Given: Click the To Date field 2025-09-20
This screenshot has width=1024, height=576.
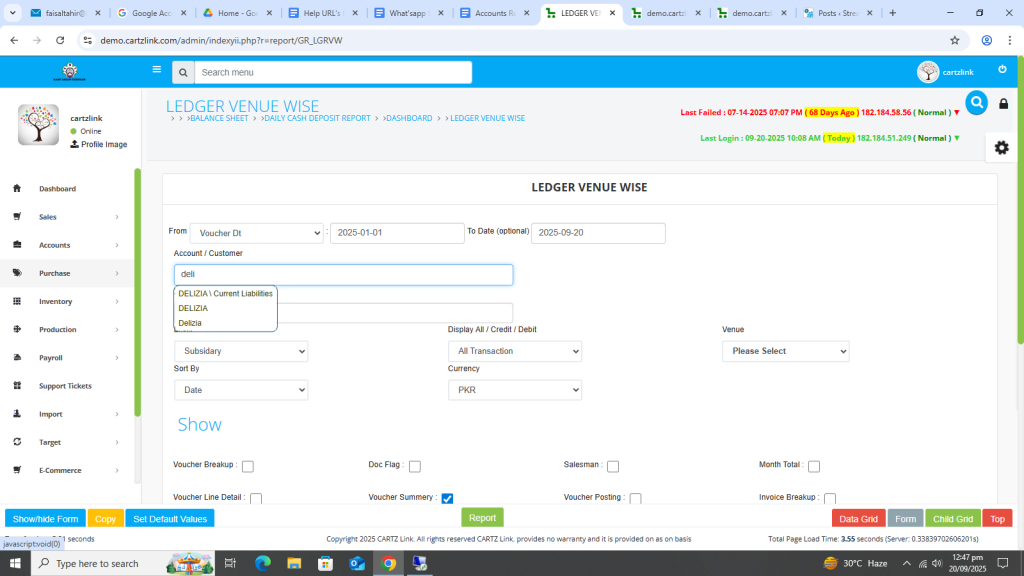Looking at the screenshot, I should tap(598, 233).
